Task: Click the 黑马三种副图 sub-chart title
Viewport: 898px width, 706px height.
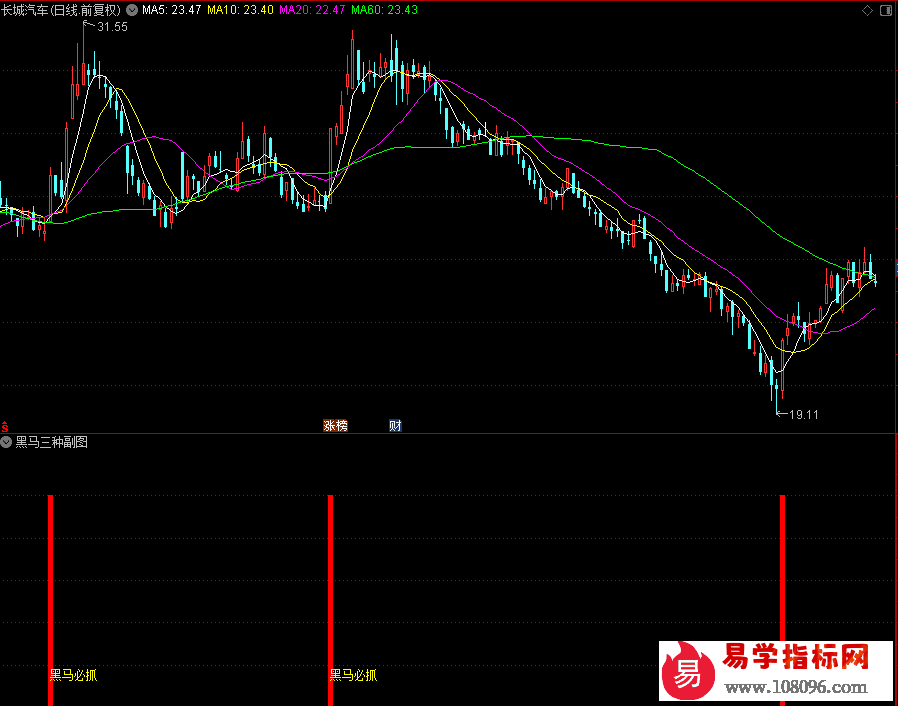Action: (52, 442)
